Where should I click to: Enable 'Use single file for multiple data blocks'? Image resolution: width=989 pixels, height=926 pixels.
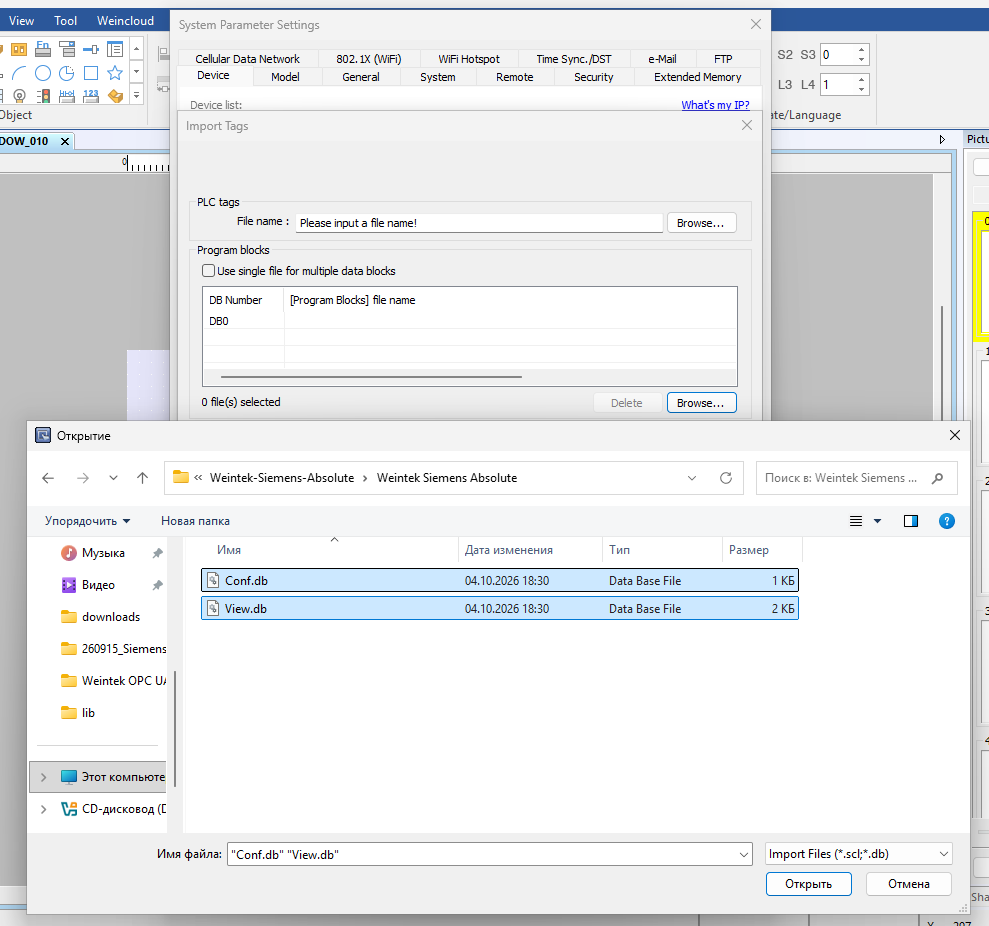click(x=208, y=271)
